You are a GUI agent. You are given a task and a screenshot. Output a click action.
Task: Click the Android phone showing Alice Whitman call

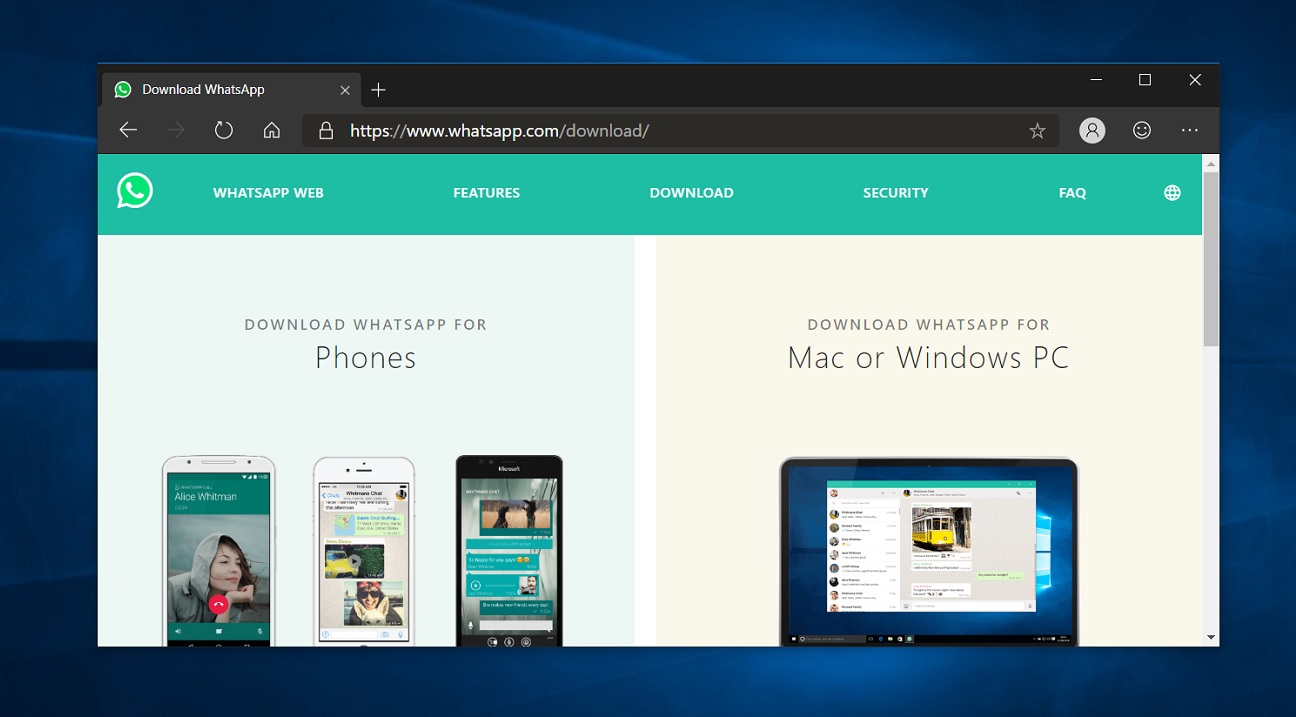click(219, 551)
